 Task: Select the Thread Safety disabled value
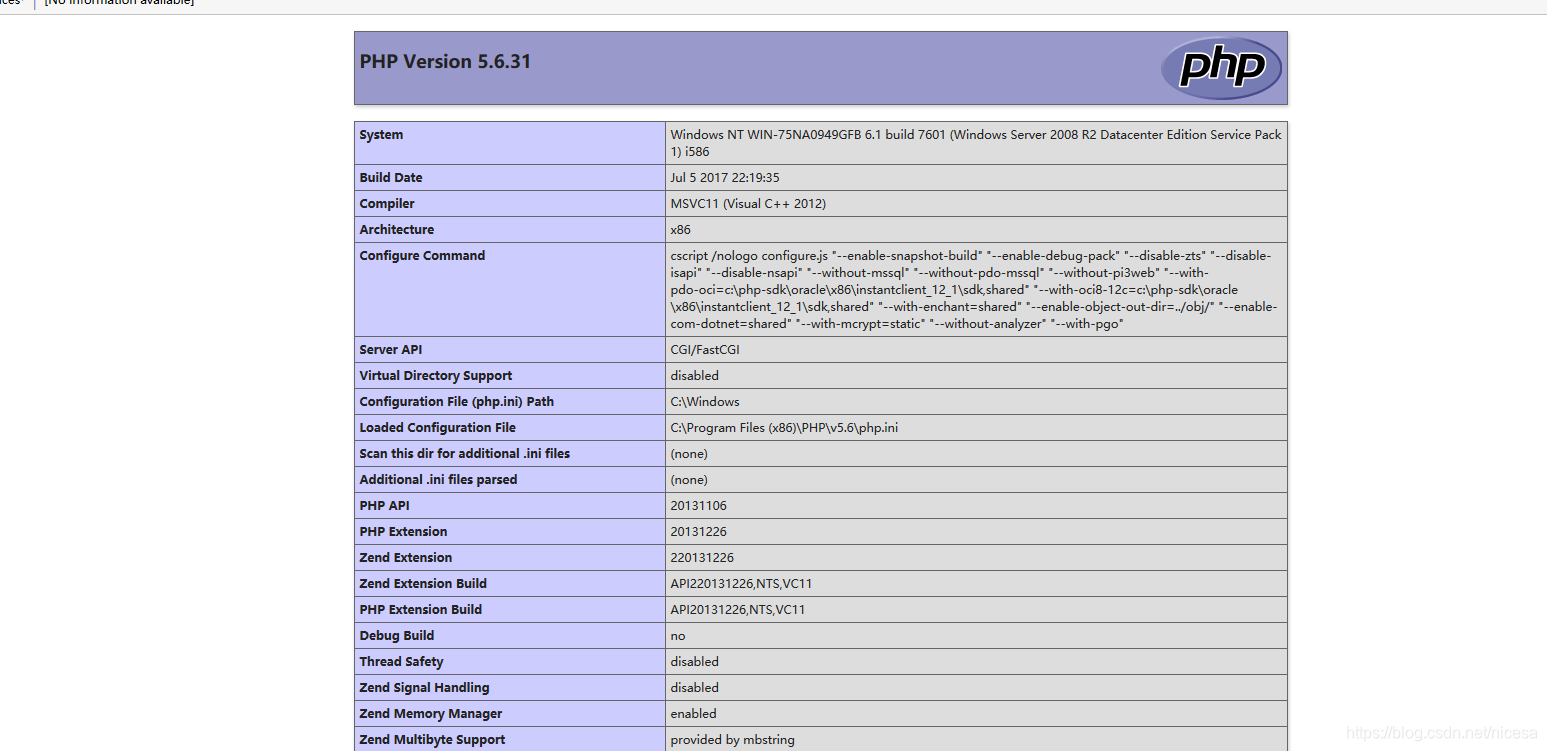point(695,662)
